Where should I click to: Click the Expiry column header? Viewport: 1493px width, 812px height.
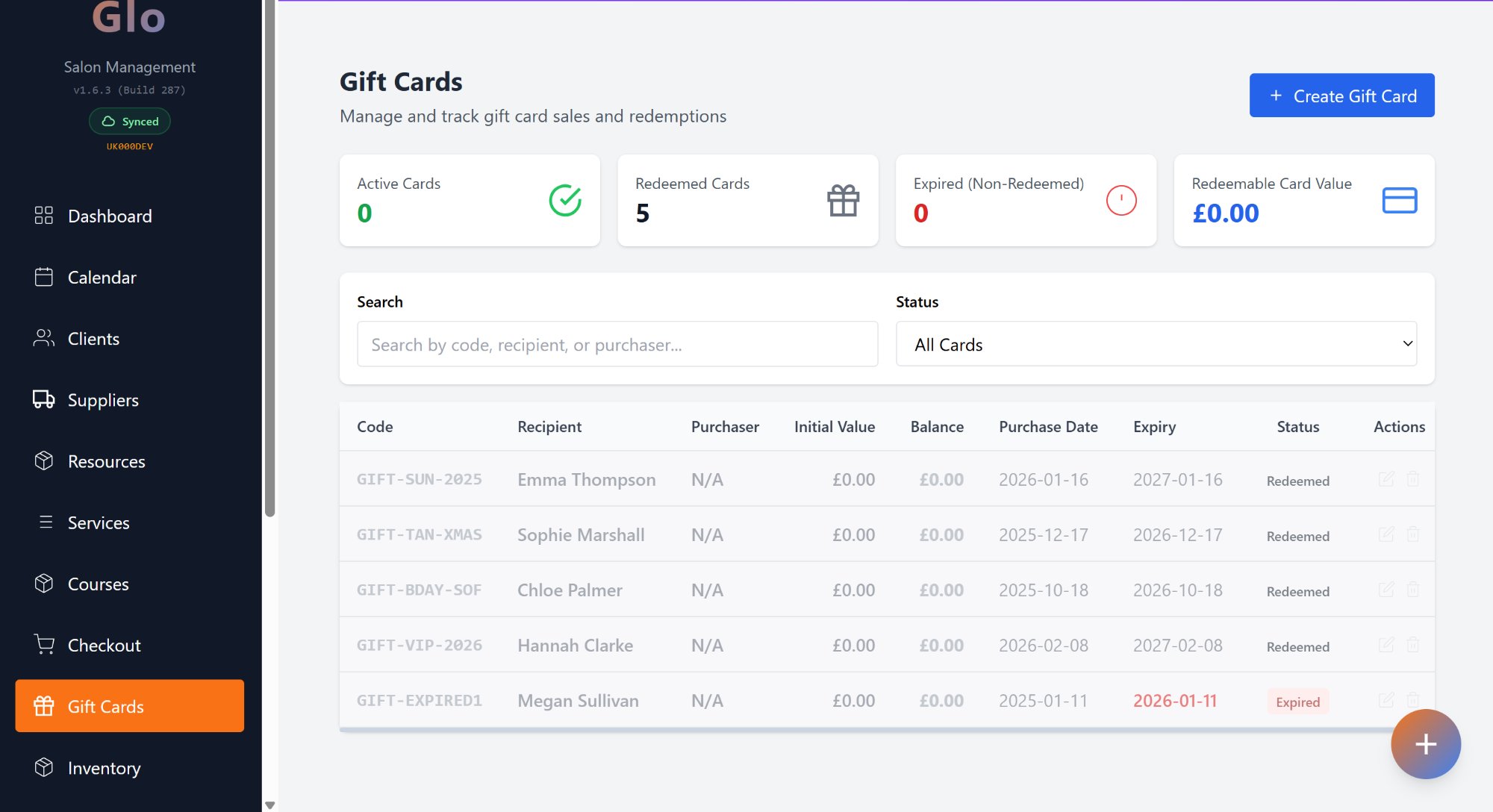(1154, 426)
